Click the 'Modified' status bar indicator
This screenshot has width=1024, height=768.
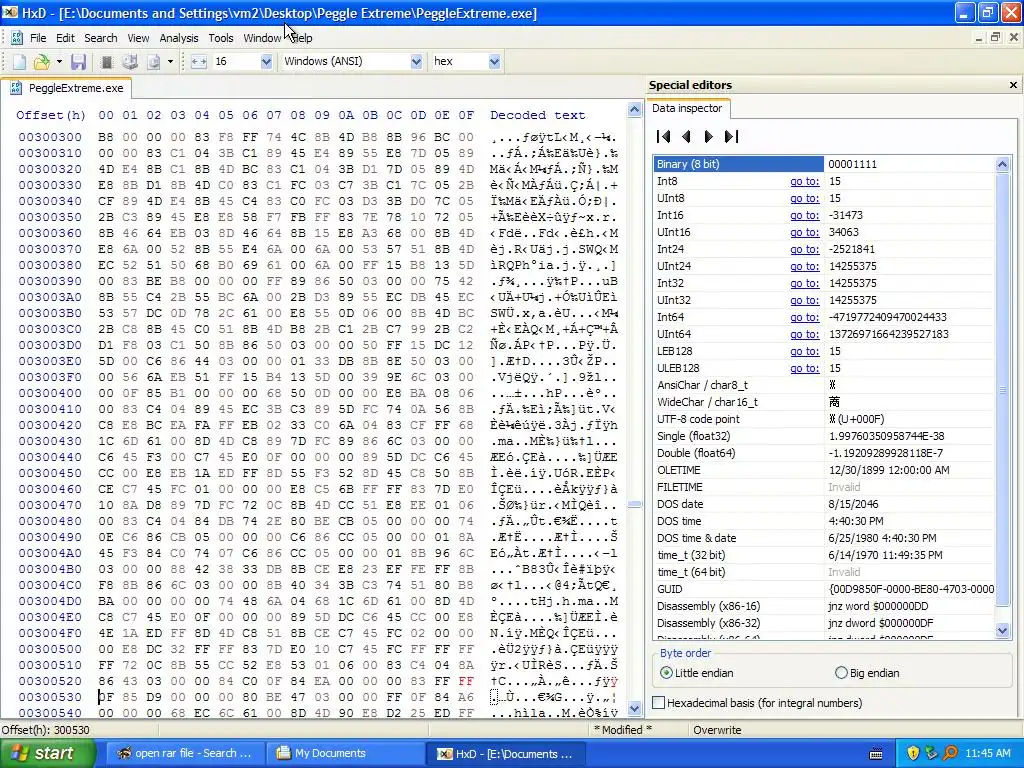click(x=622, y=729)
